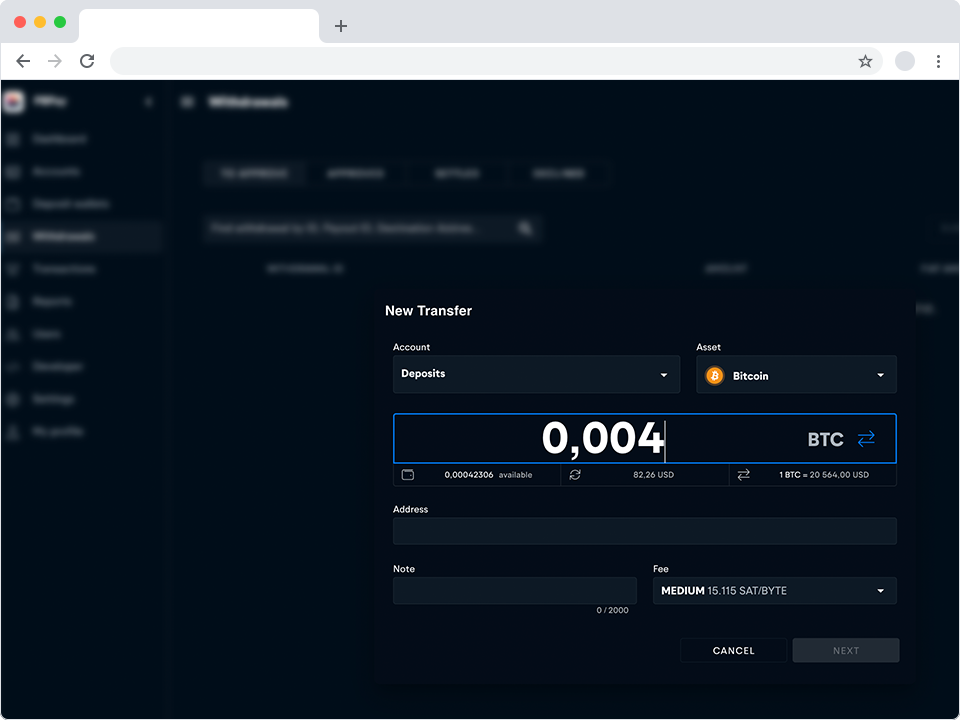Click the amount field showing 0,004

tap(645, 438)
